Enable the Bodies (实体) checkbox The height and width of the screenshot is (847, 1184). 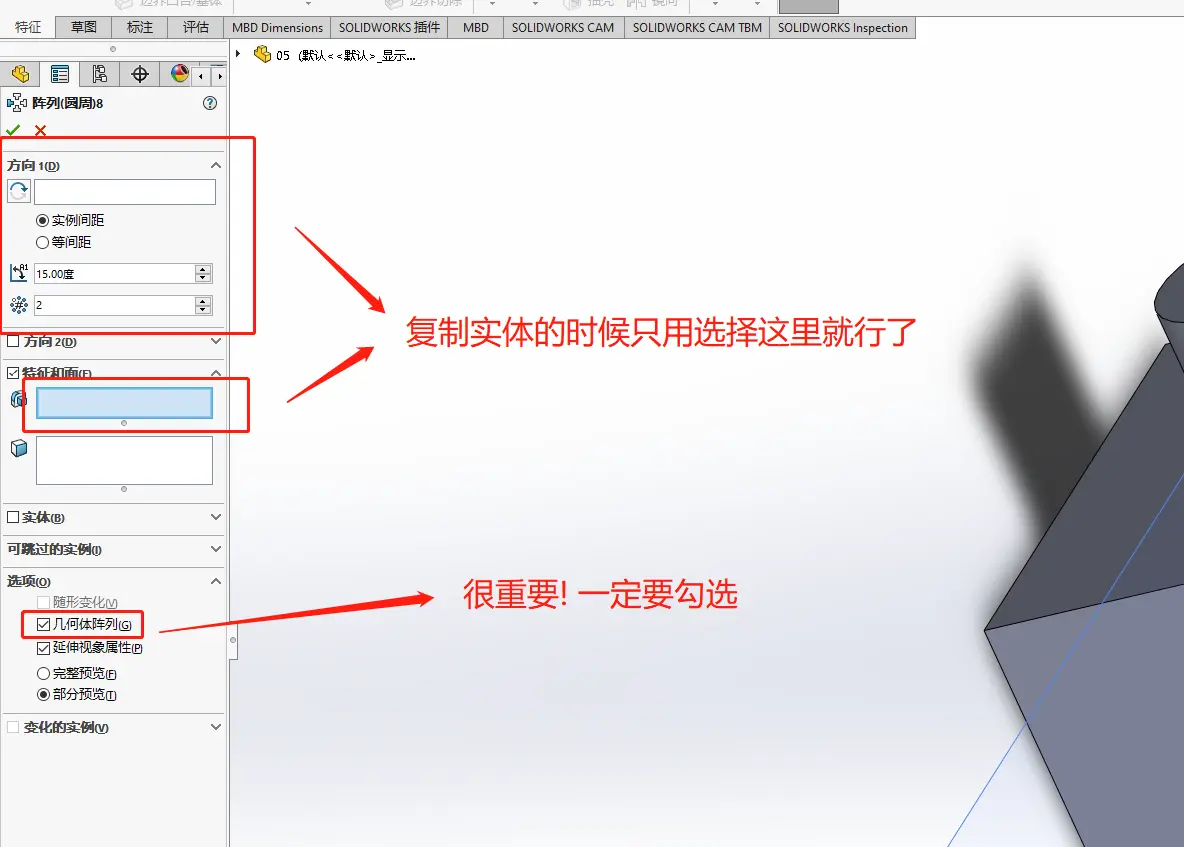coord(13,517)
